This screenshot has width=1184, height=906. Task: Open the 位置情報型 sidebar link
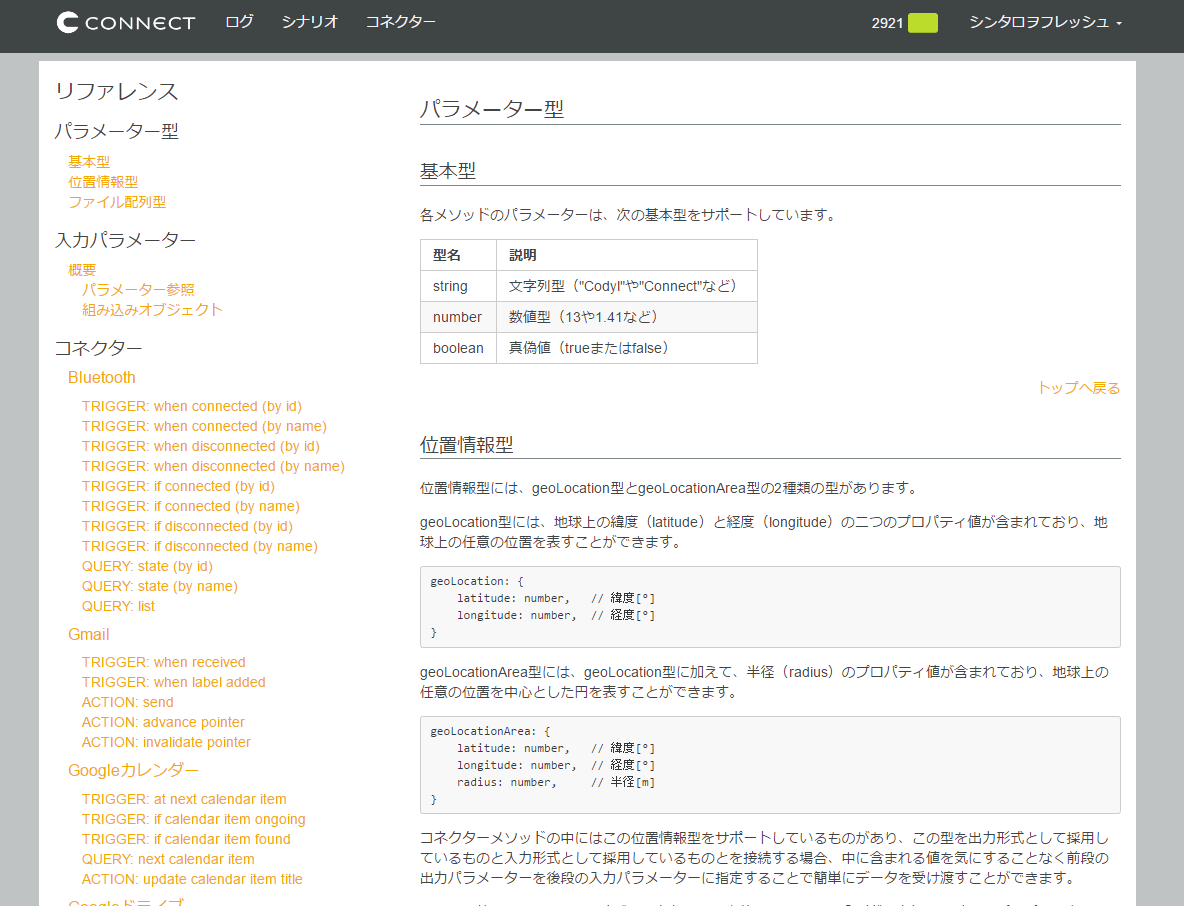coord(103,181)
